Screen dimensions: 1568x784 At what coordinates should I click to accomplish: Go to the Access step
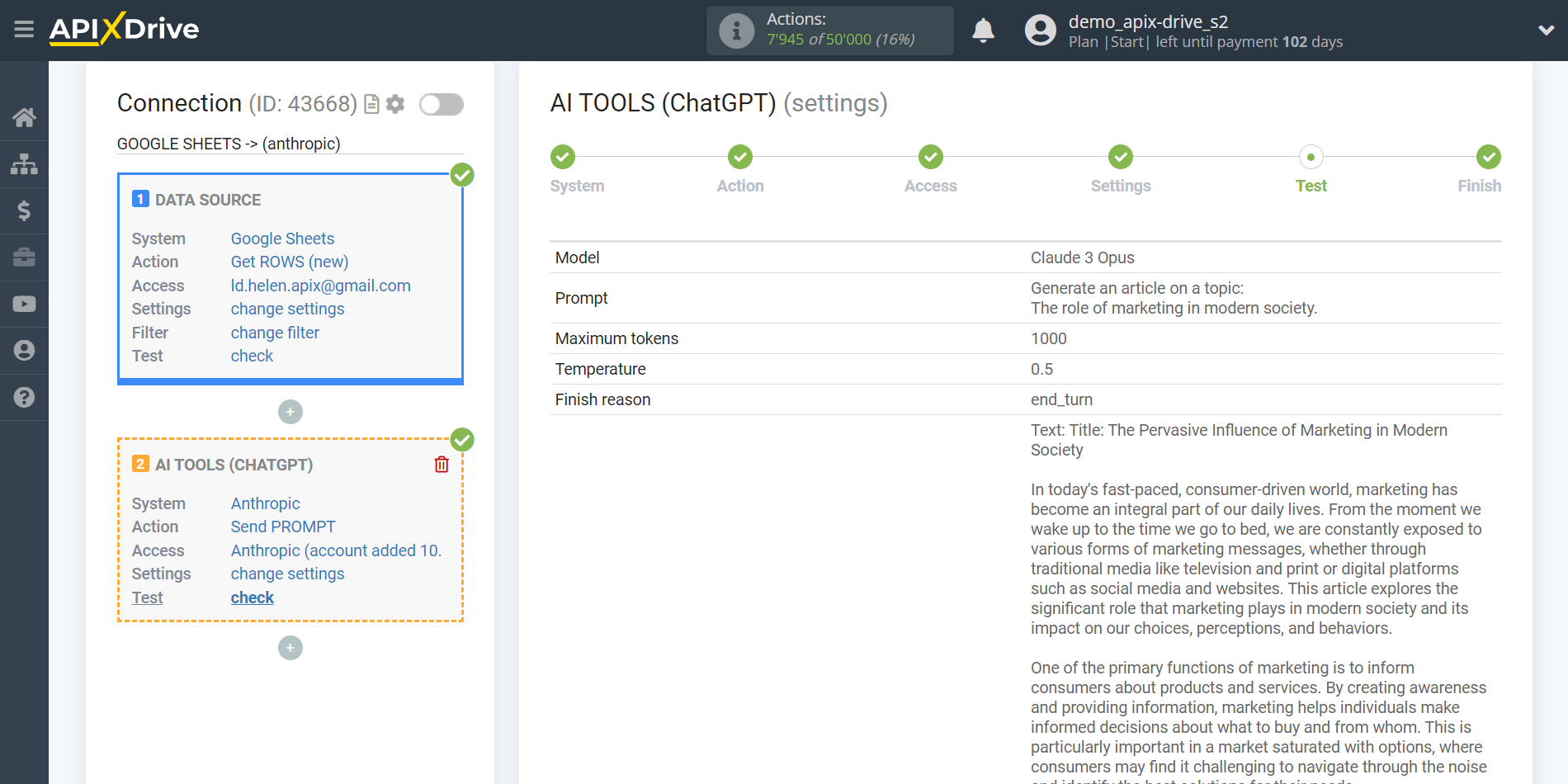pos(931,157)
